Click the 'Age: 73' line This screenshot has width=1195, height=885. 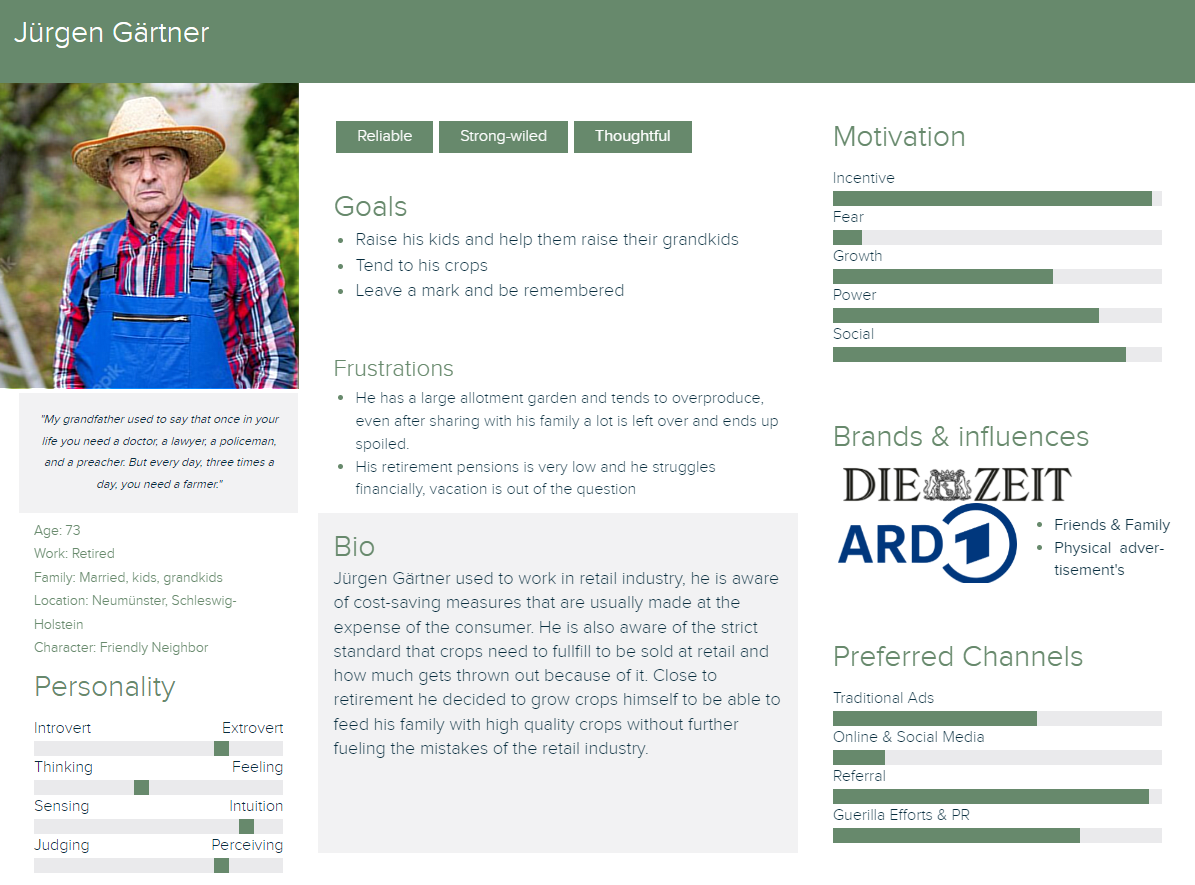click(57, 531)
